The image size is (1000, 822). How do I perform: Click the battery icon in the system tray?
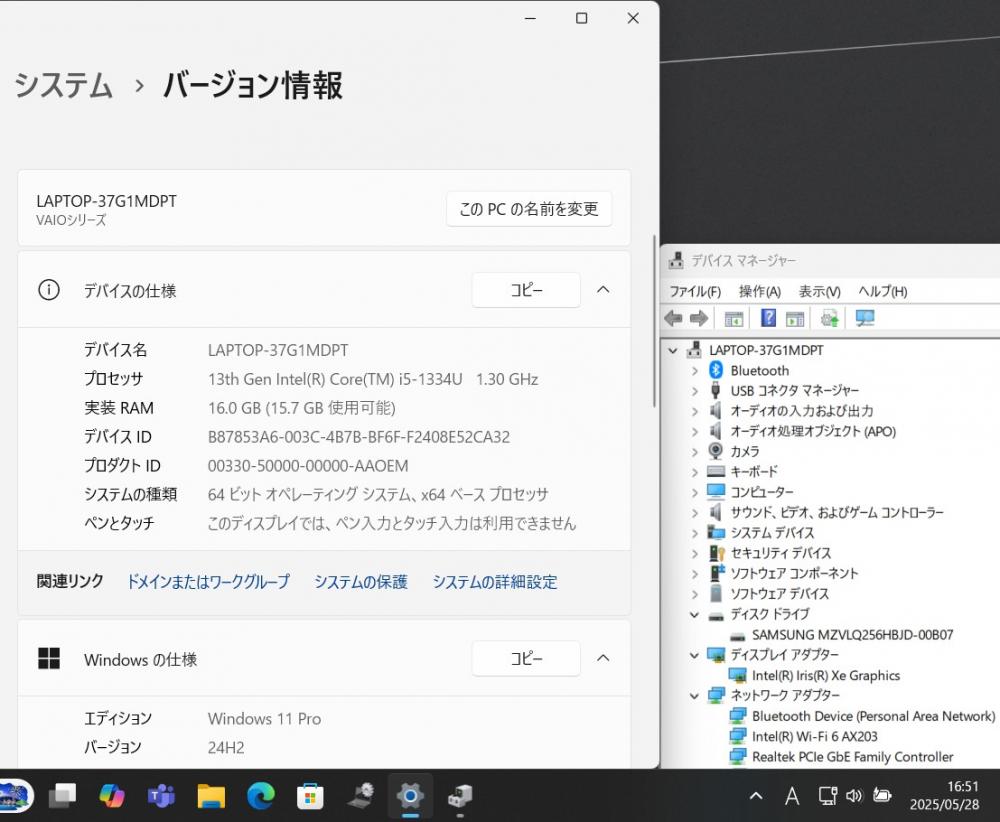pos(882,795)
